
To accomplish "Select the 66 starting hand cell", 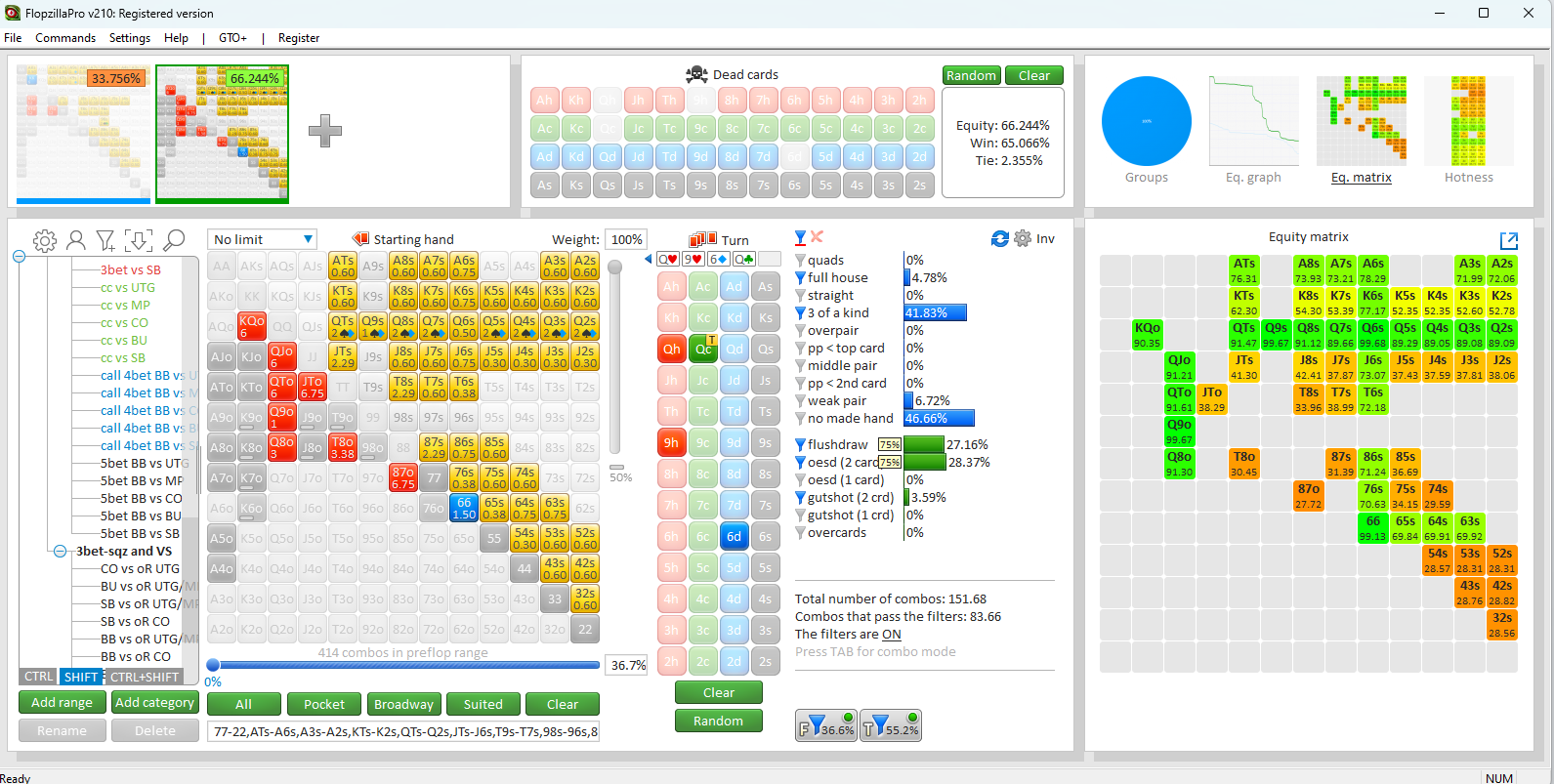I will [464, 508].
